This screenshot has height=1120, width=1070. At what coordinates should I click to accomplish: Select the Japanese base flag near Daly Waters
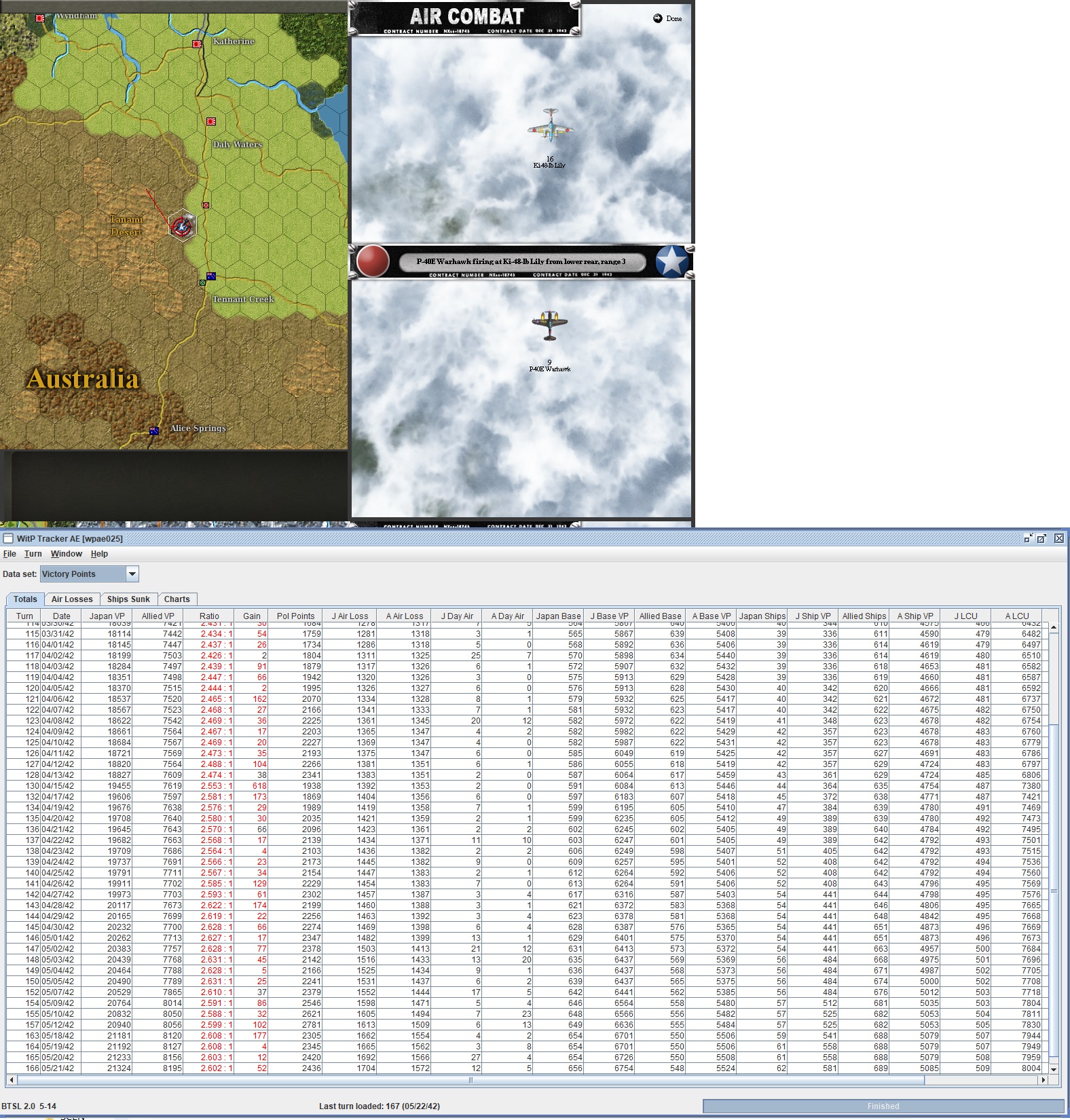click(211, 122)
